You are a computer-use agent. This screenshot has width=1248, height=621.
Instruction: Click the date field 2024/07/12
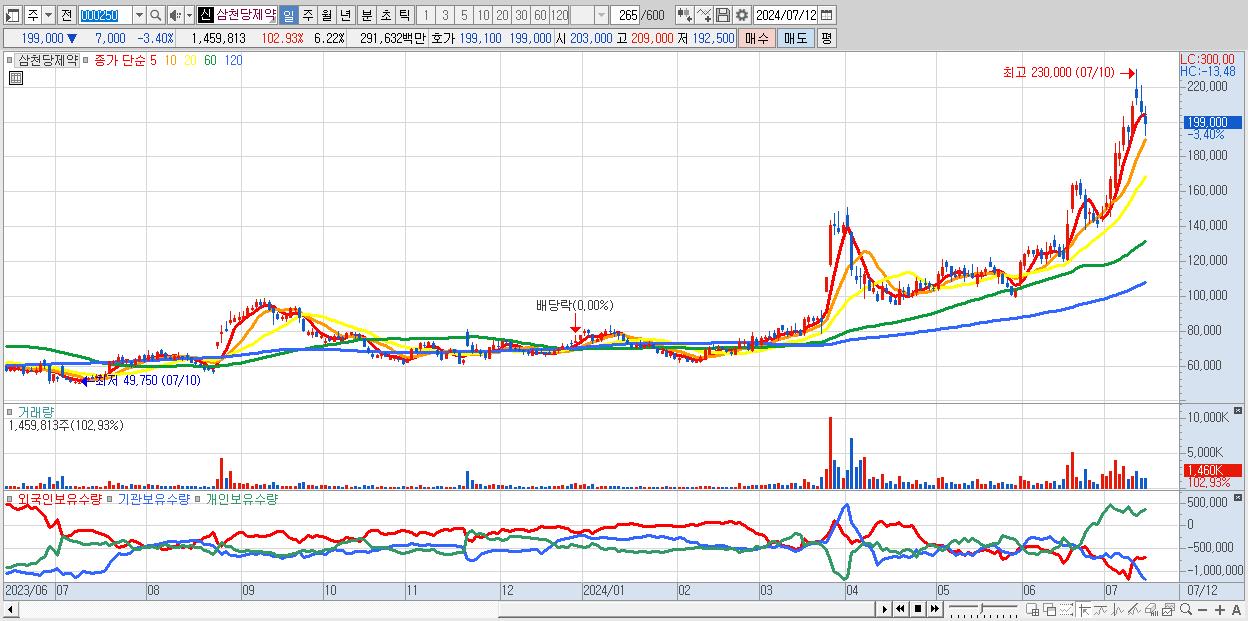coord(786,15)
